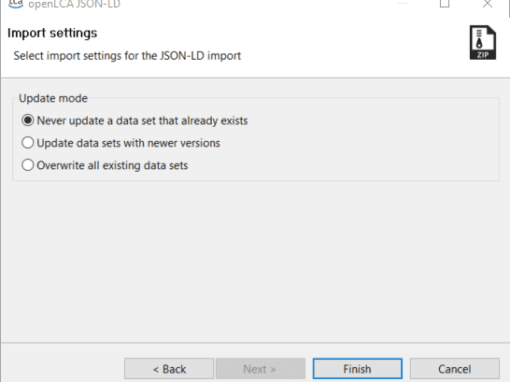Click the Never update radio circle
The width and height of the screenshot is (510, 382).
pos(28,120)
